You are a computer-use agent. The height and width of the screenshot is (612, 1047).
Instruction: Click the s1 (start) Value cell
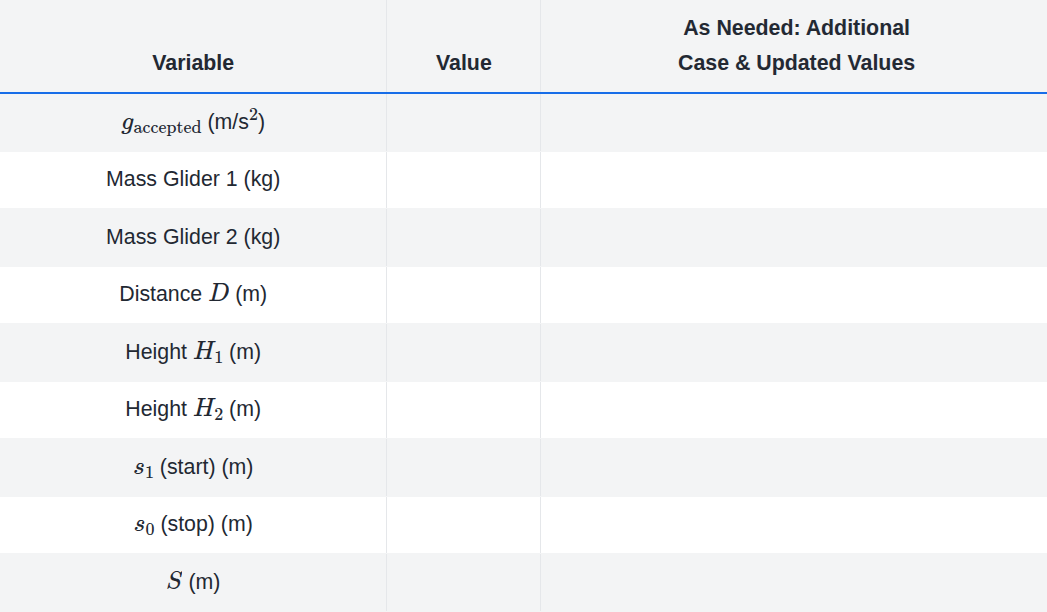click(x=463, y=467)
